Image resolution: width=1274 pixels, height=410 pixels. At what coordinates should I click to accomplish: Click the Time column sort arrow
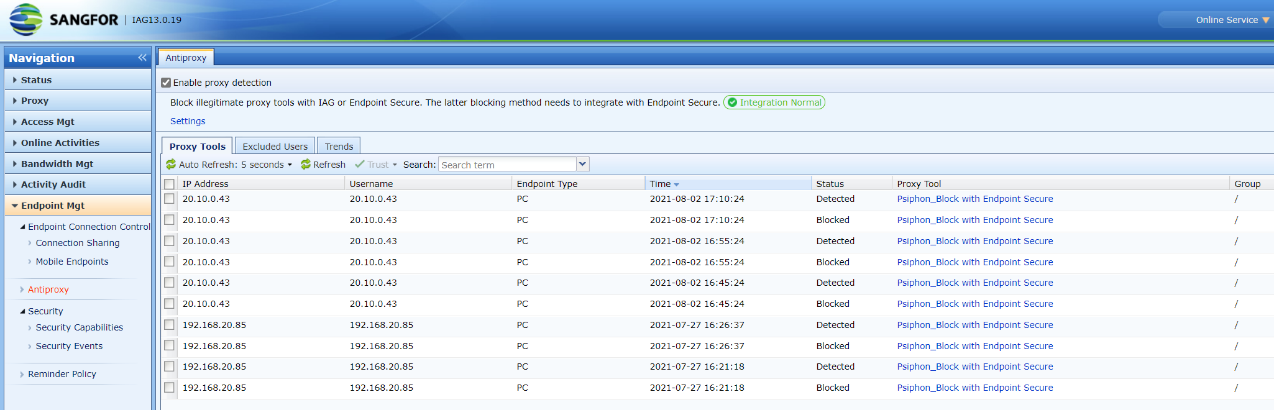(x=676, y=184)
